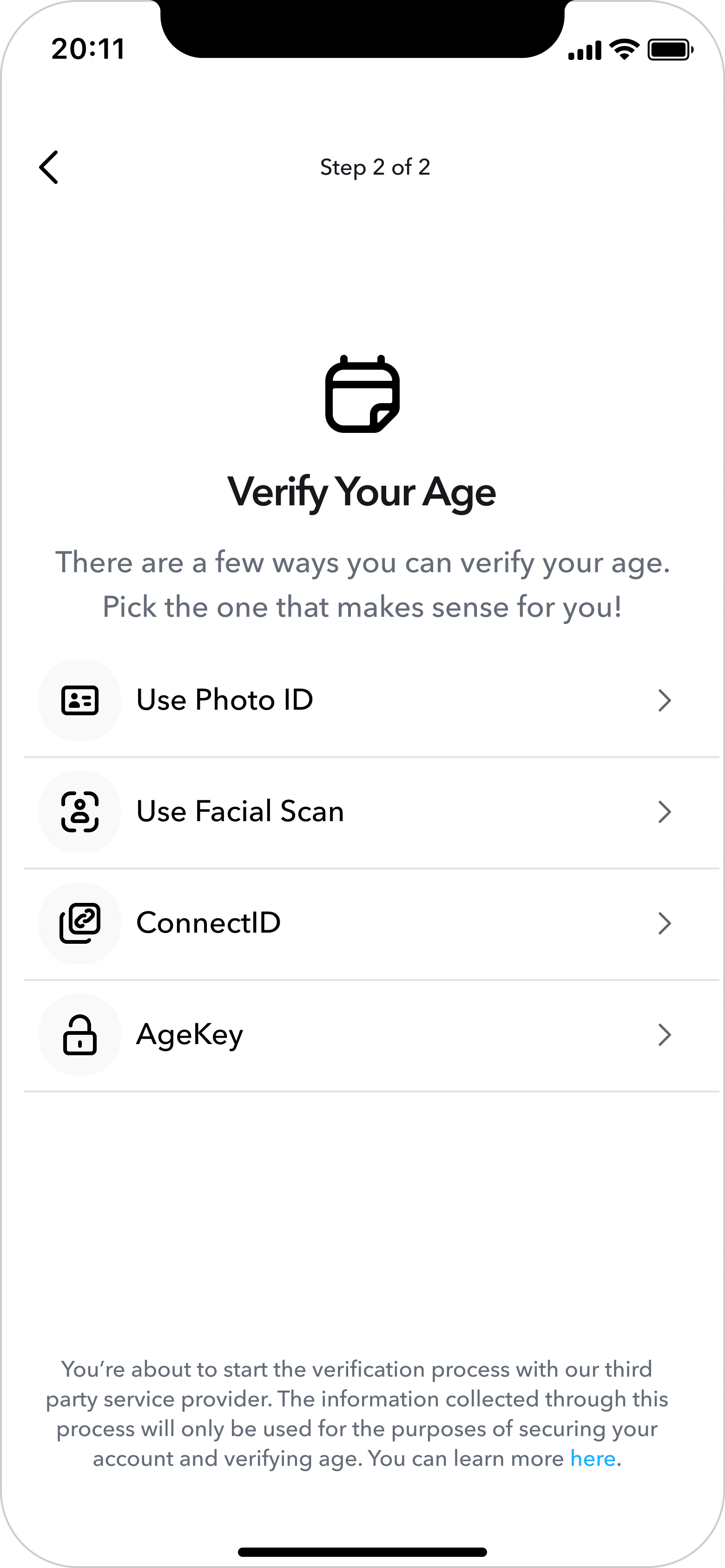Tap the Photo ID card icon
The image size is (725, 1568).
(80, 700)
